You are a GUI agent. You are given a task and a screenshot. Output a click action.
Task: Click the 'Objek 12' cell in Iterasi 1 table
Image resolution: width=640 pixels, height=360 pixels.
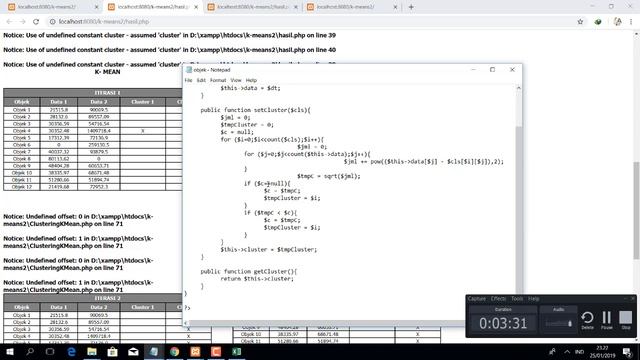22,187
